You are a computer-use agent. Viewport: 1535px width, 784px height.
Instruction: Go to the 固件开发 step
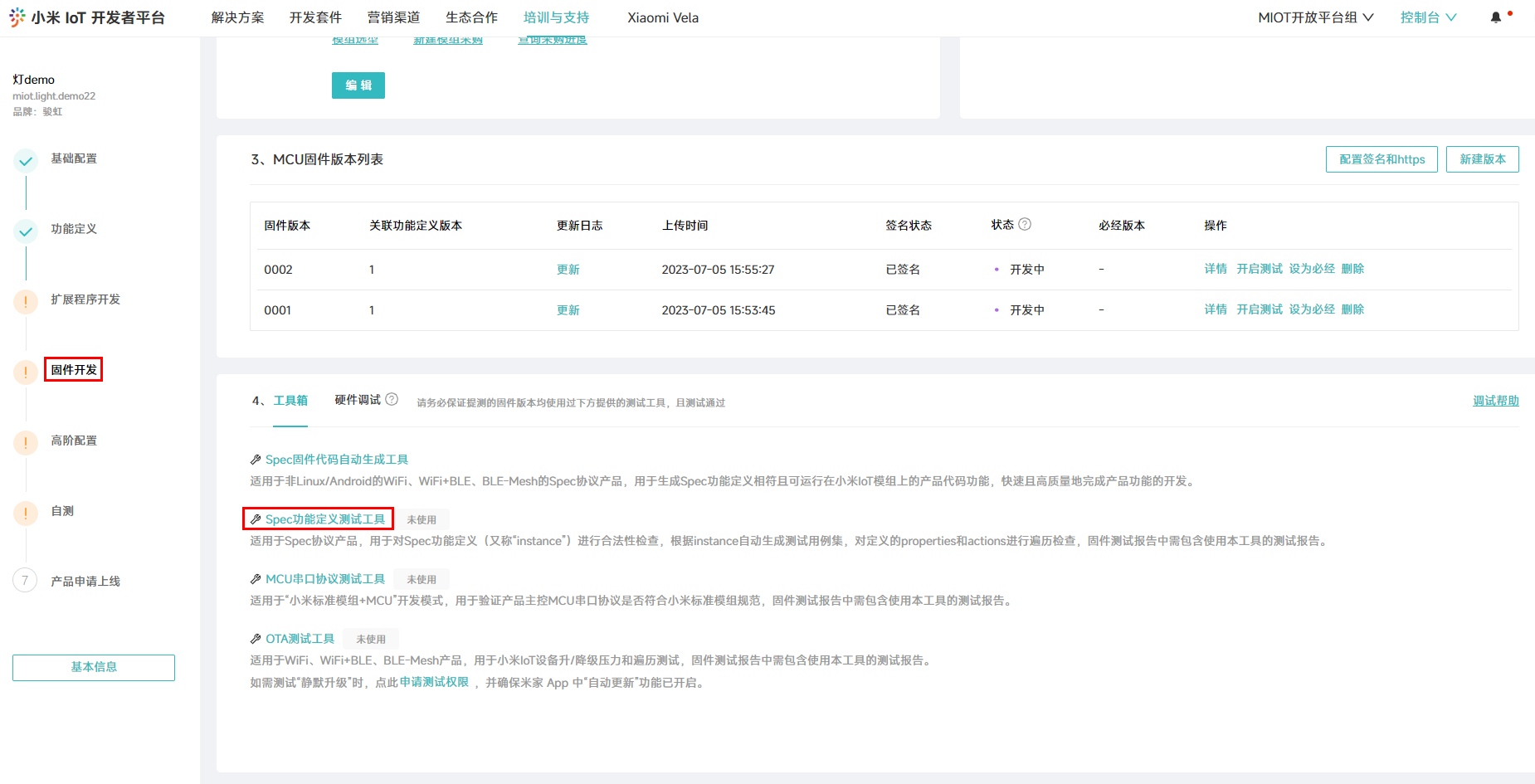click(74, 370)
